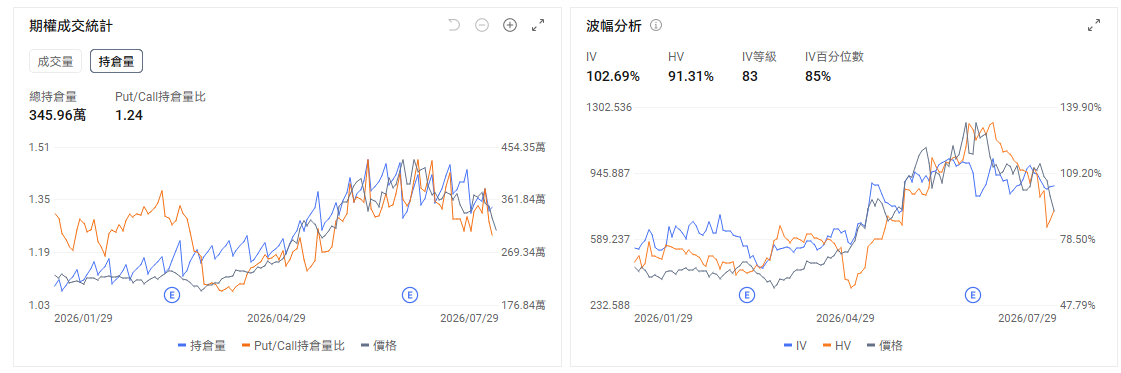Toggle 價格 legend in options statistics chart

(x=380, y=346)
